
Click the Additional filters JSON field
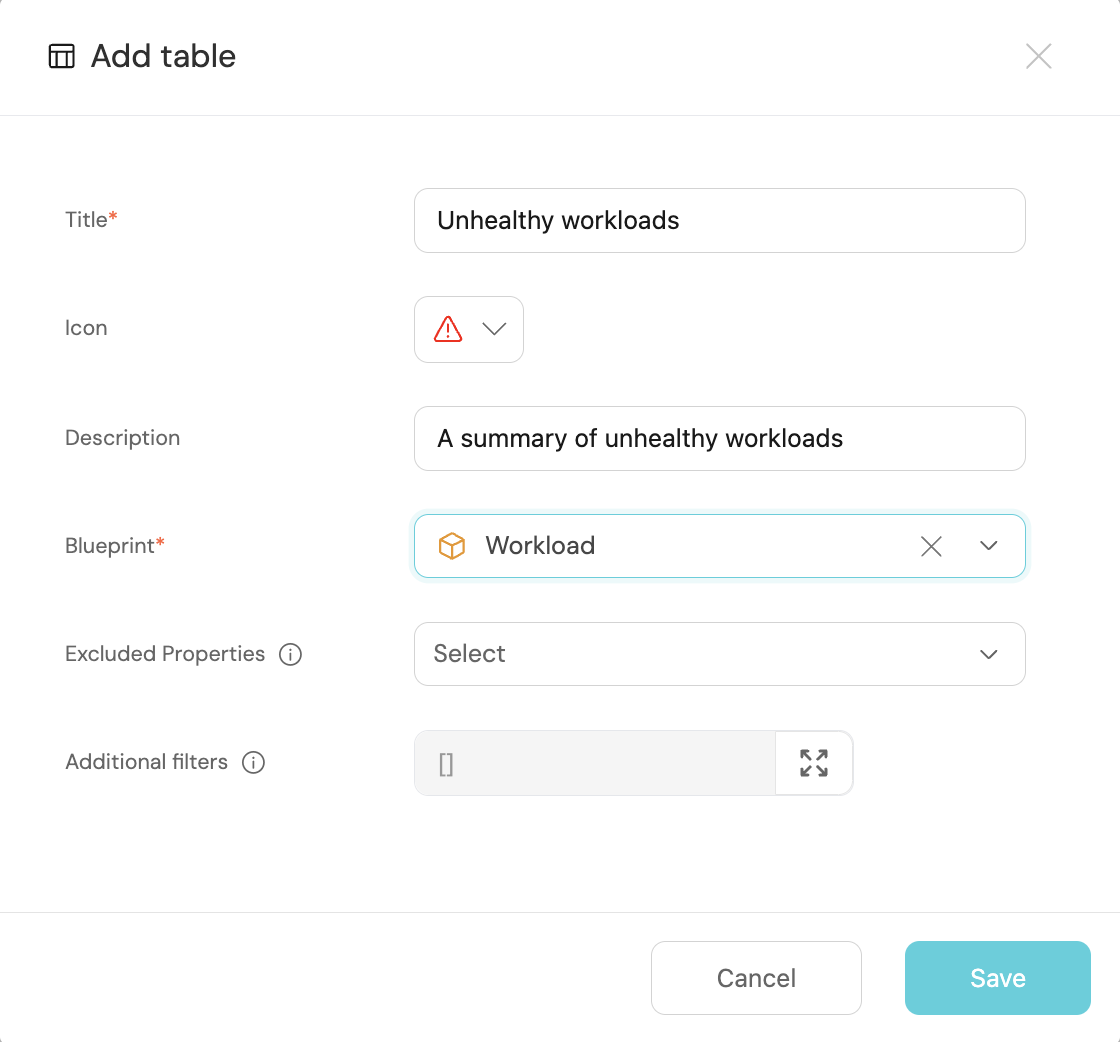[x=594, y=763]
